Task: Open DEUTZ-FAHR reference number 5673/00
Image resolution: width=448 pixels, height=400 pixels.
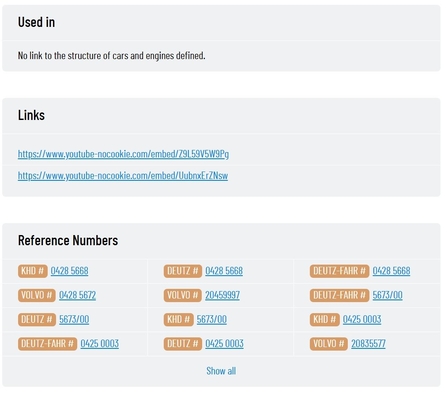Action: 387,295
